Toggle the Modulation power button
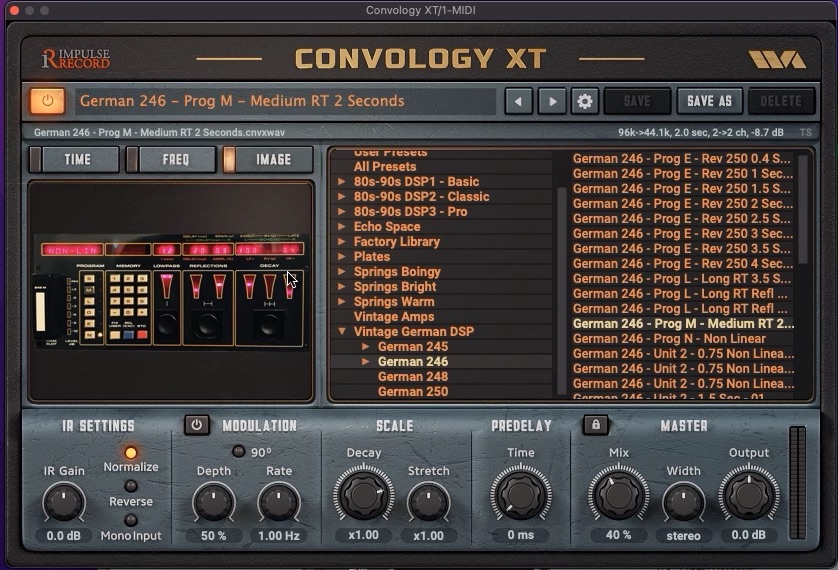The height and width of the screenshot is (570, 838). click(197, 425)
